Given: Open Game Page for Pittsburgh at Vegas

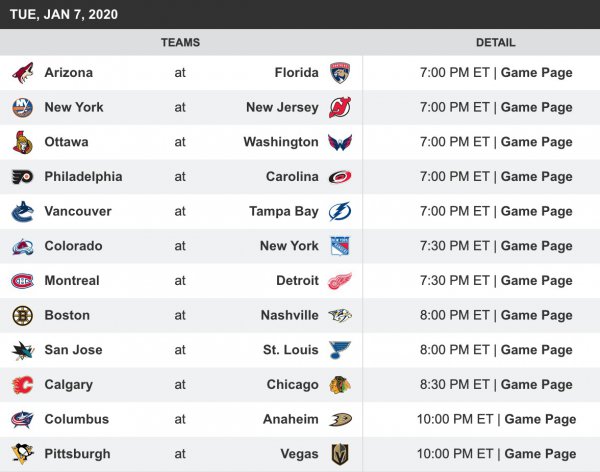Looking at the screenshot, I should 540,454.
